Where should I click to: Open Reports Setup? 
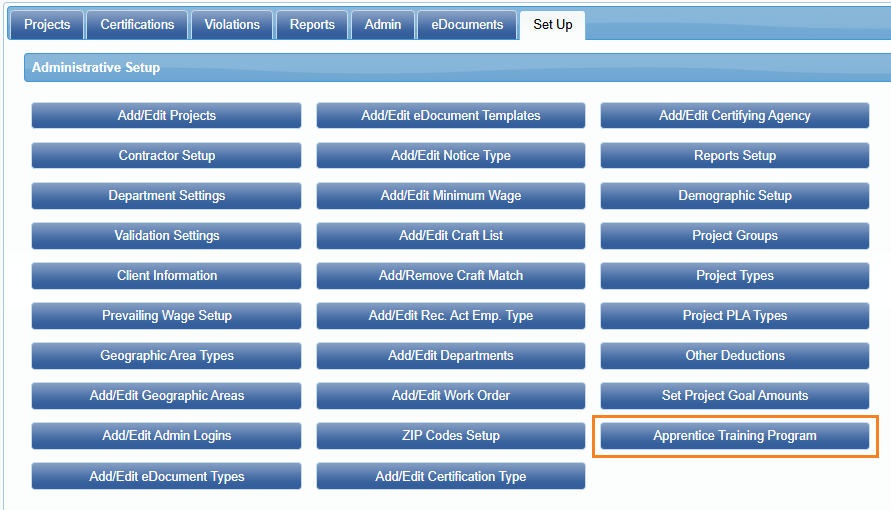[x=735, y=156]
